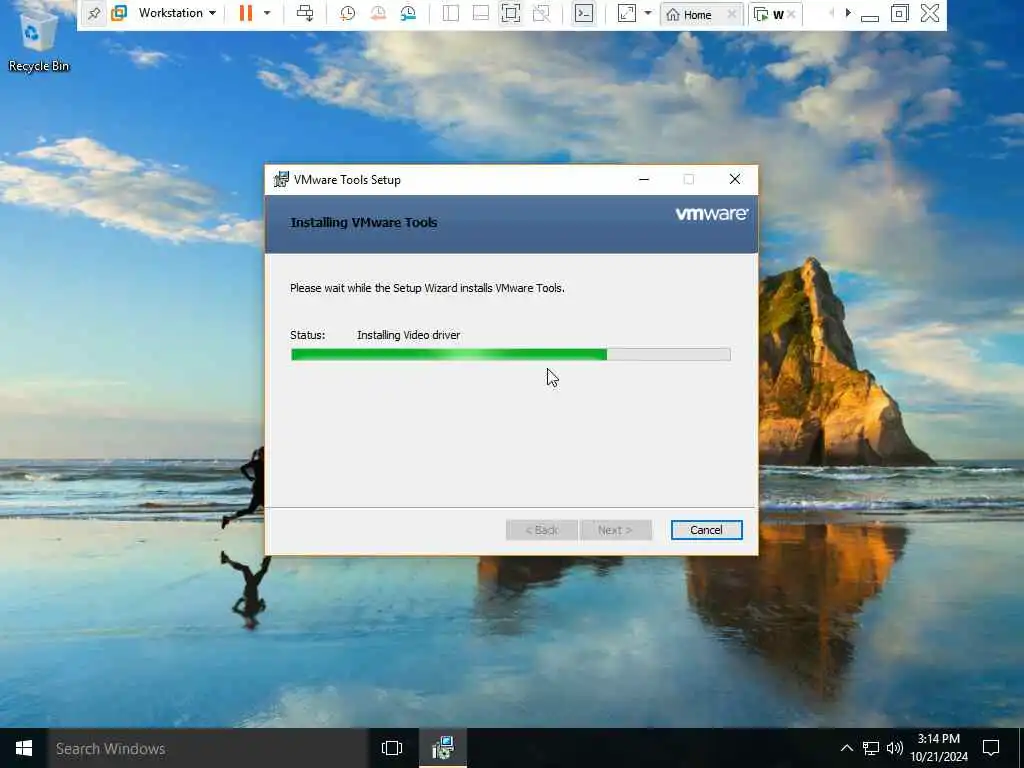Close the Home tab
Image resolution: width=1024 pixels, height=768 pixels.
pos(732,14)
